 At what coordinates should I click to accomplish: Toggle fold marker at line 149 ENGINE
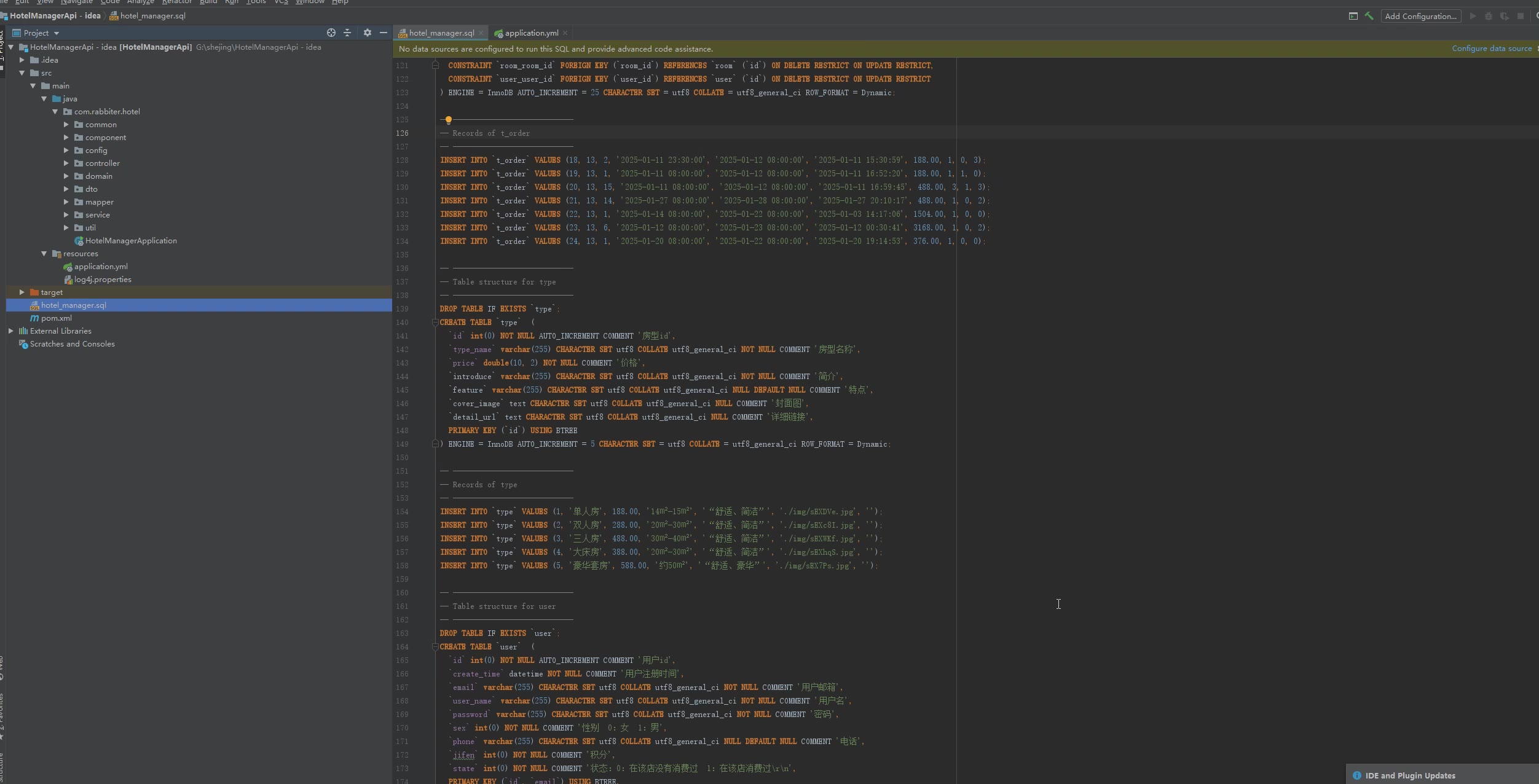[435, 444]
